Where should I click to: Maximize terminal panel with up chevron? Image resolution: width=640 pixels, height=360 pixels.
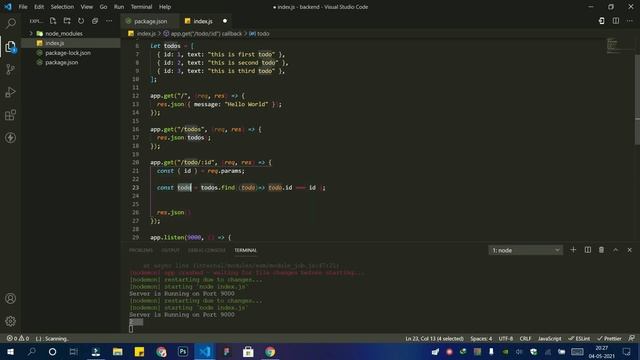[x=616, y=250]
